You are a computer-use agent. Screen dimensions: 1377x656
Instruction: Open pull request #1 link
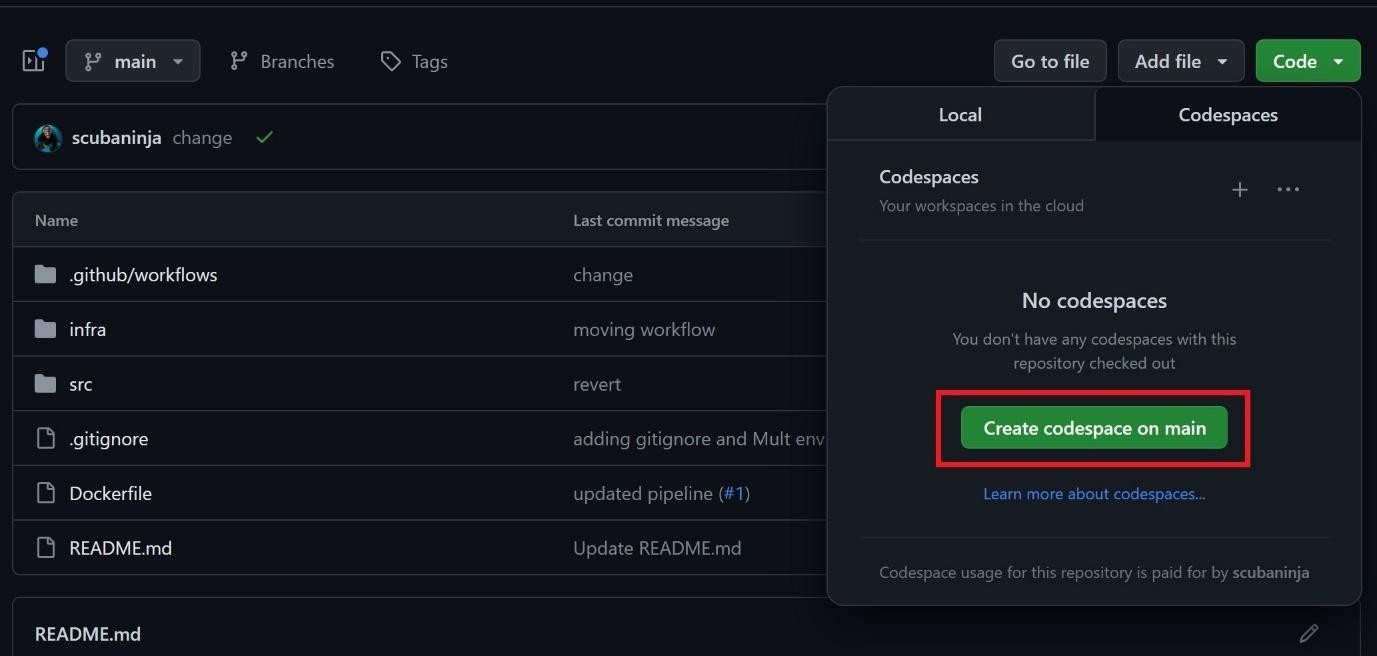point(735,493)
